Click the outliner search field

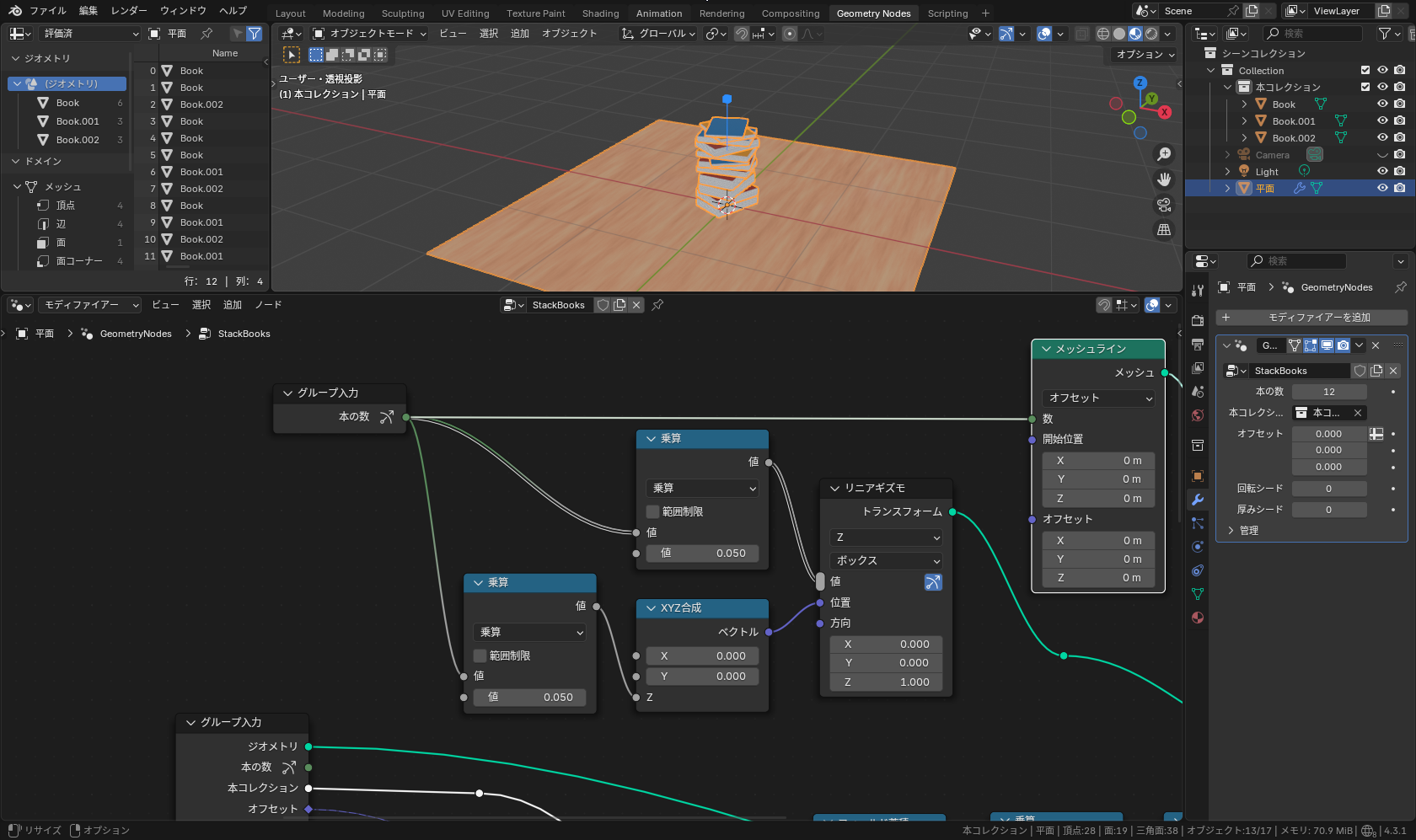(x=1312, y=34)
